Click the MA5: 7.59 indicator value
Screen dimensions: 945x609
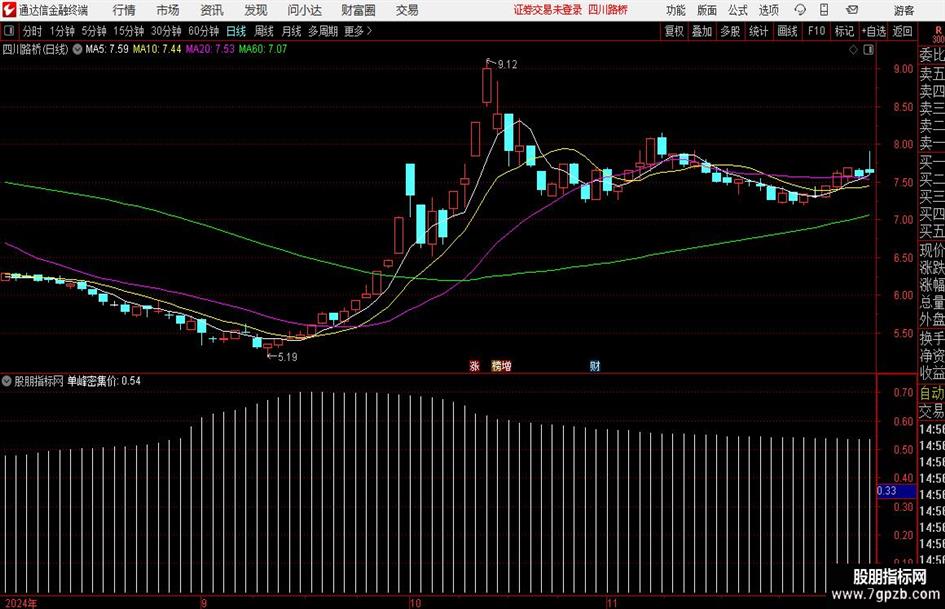pyautogui.click(x=107, y=49)
